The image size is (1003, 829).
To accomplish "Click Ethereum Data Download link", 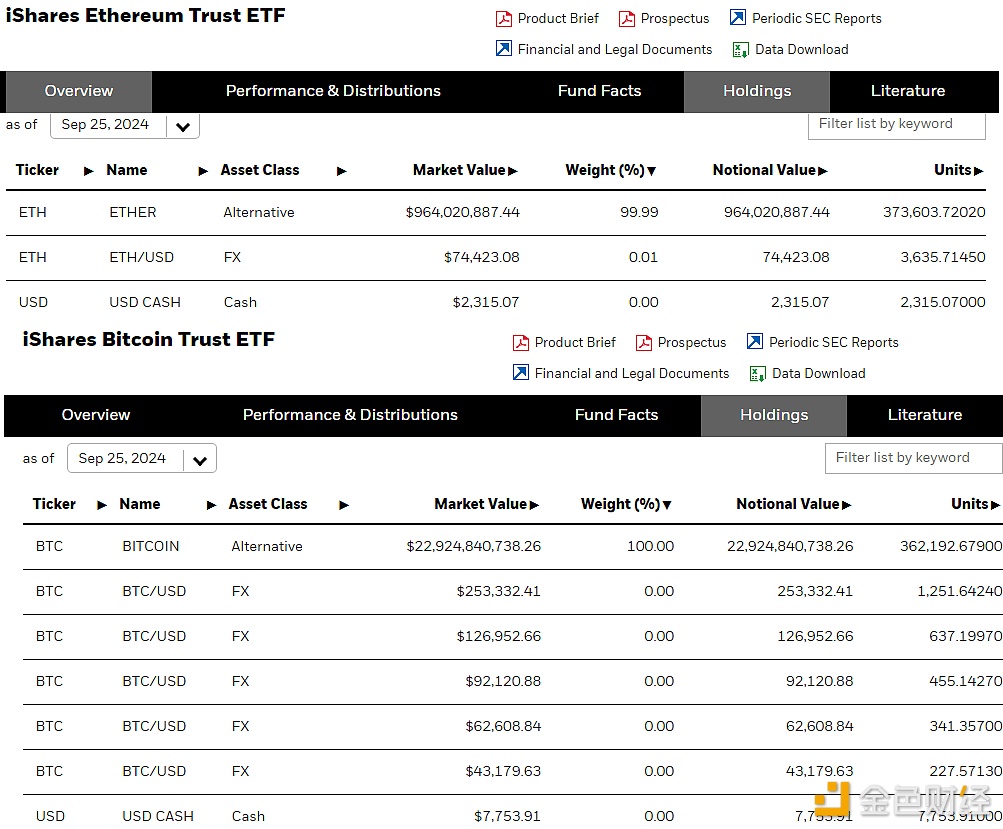I will (x=802, y=49).
